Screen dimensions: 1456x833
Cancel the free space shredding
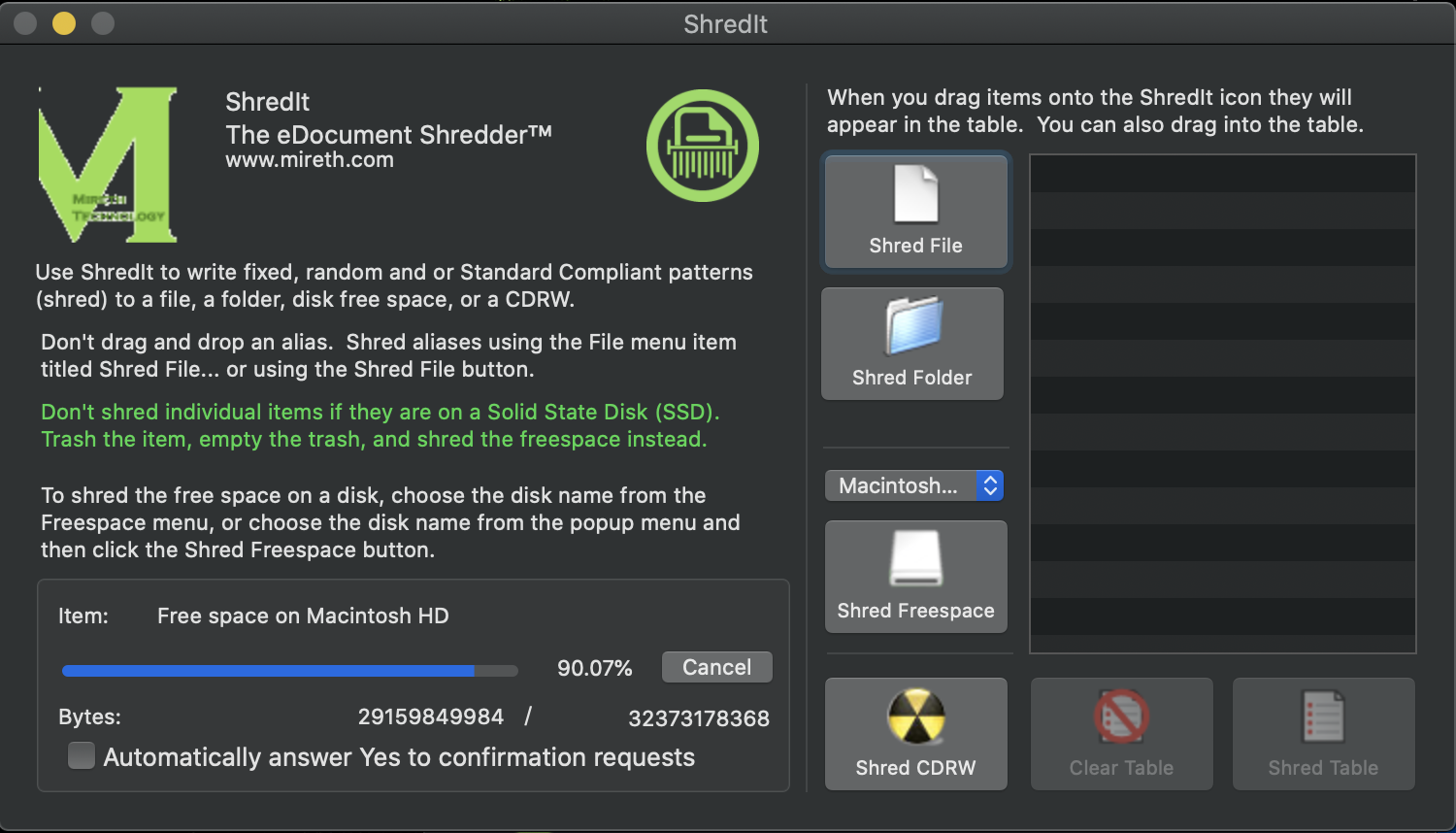pyautogui.click(x=716, y=667)
